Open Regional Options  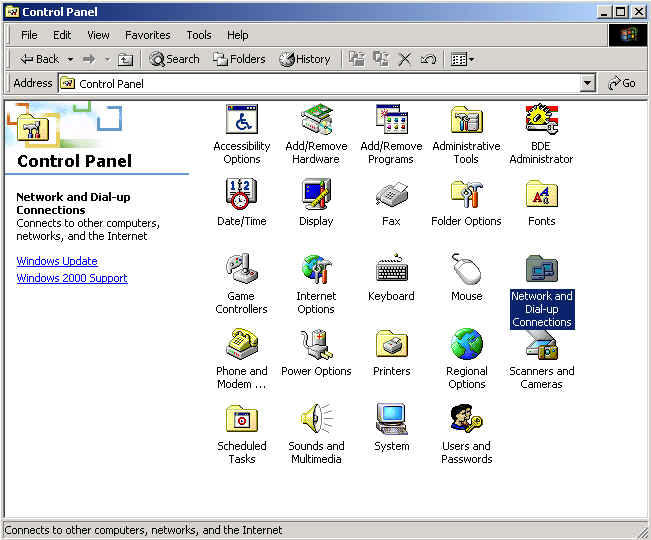[x=467, y=359]
